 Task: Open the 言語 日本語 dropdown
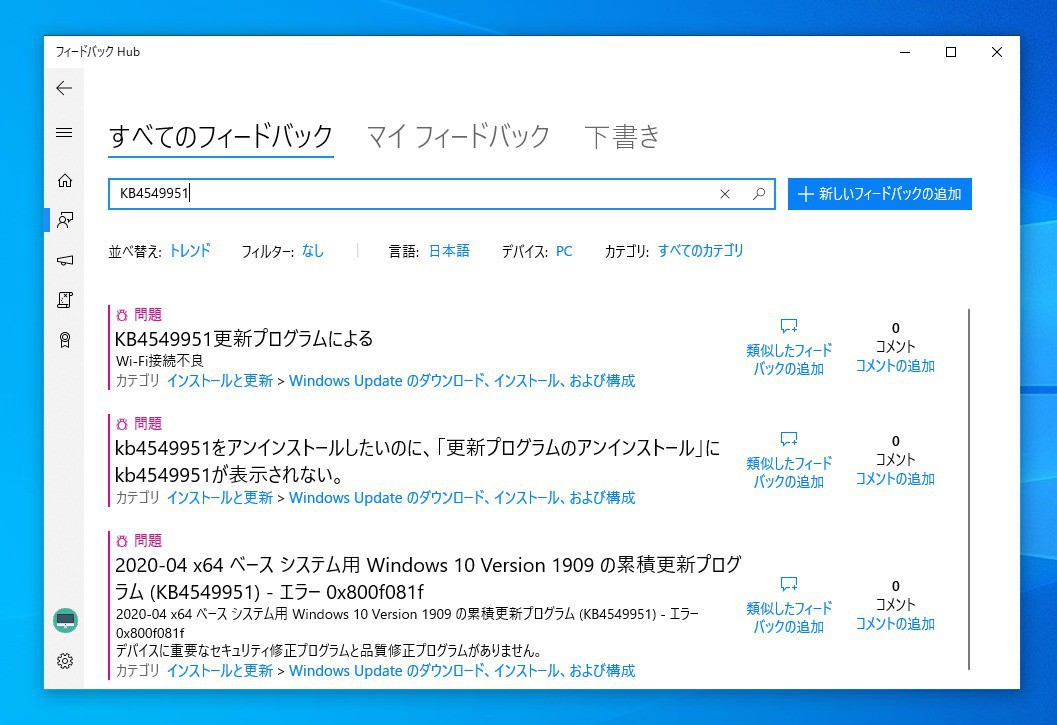pos(449,252)
